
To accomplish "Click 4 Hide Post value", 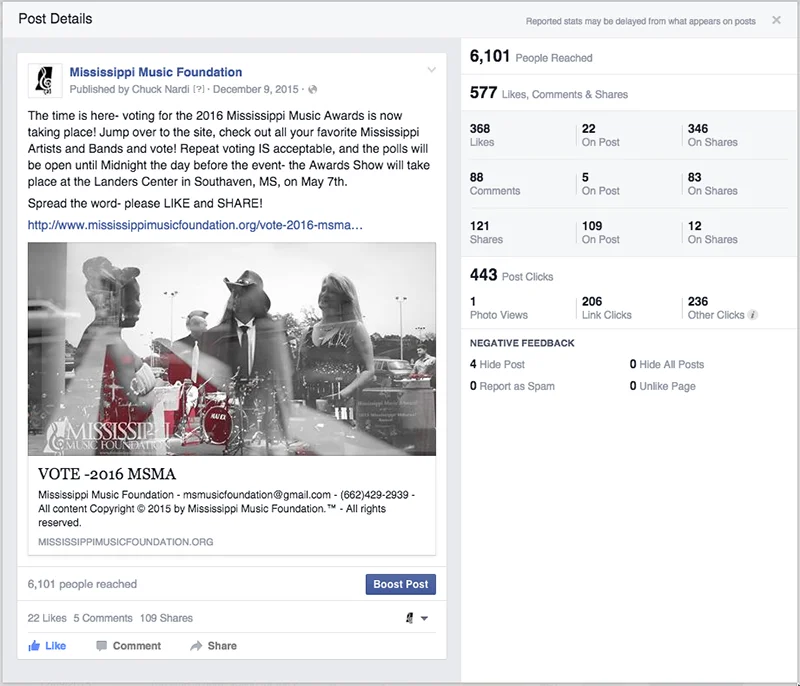I will 497,364.
